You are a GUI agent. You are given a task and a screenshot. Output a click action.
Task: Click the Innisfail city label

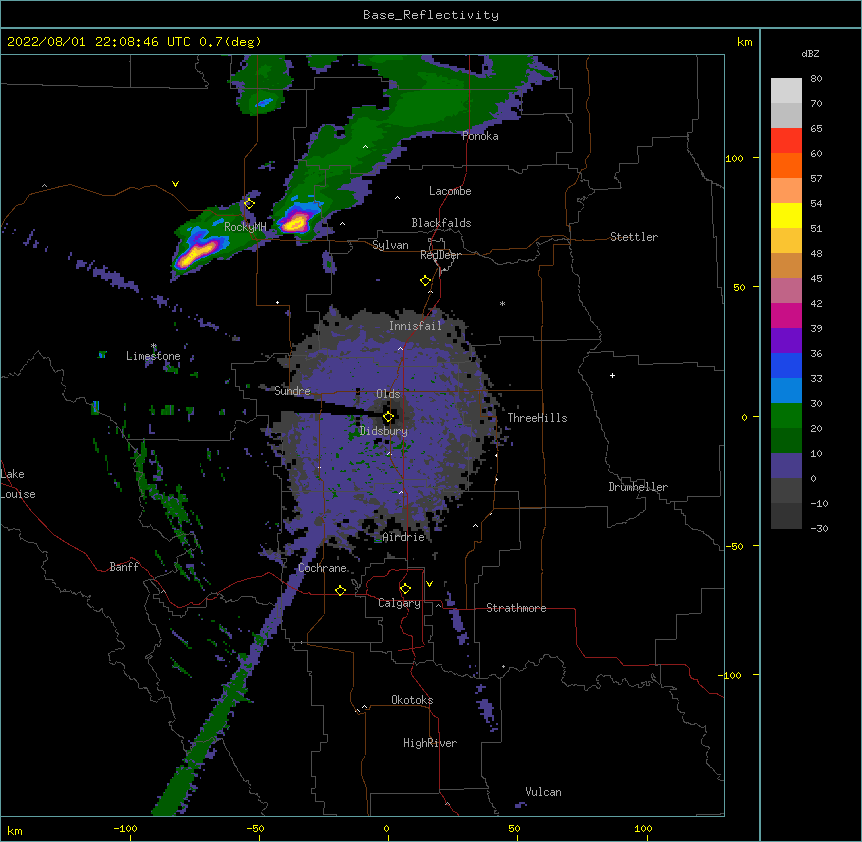click(x=415, y=326)
